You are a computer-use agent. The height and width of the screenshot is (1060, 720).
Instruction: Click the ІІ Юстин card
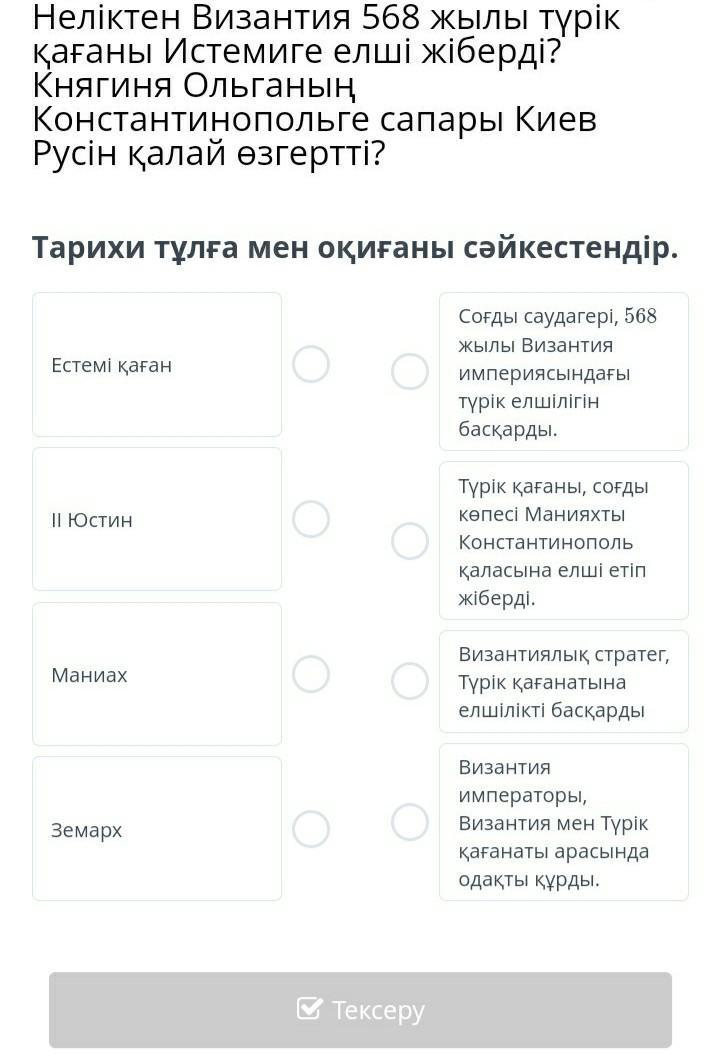[x=157, y=519]
